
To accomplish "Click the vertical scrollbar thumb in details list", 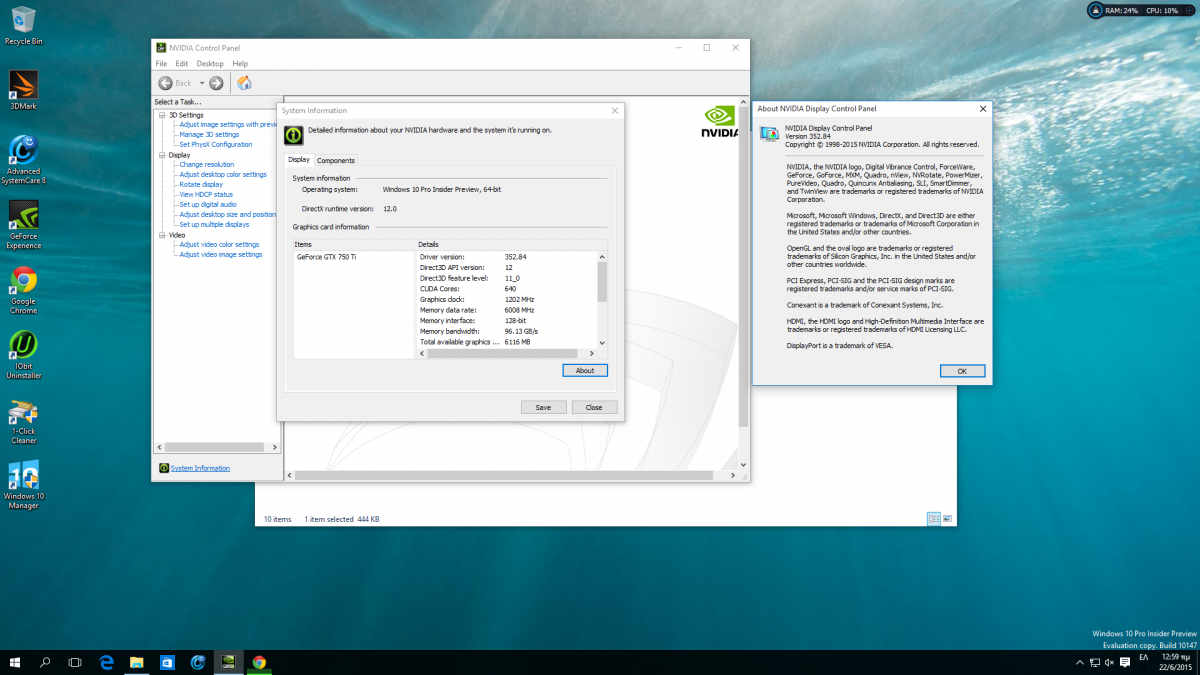I will tap(602, 281).
